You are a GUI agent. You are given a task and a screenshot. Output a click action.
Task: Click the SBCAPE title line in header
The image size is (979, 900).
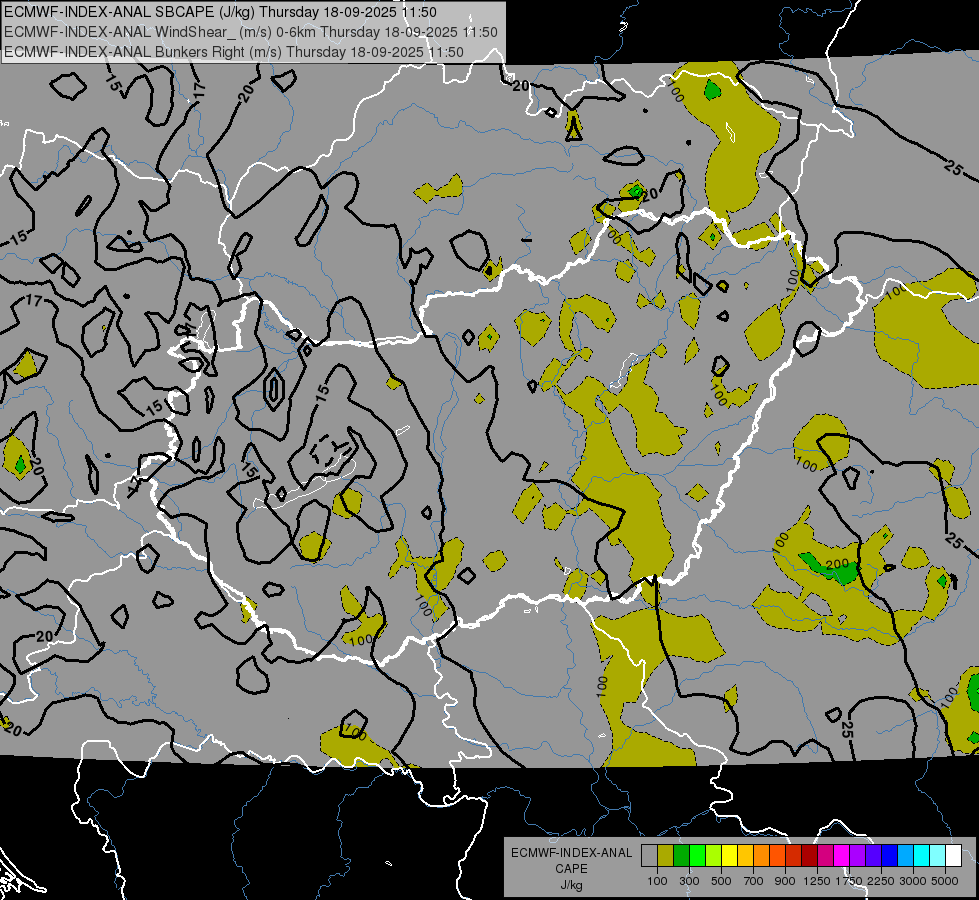[x=220, y=12]
